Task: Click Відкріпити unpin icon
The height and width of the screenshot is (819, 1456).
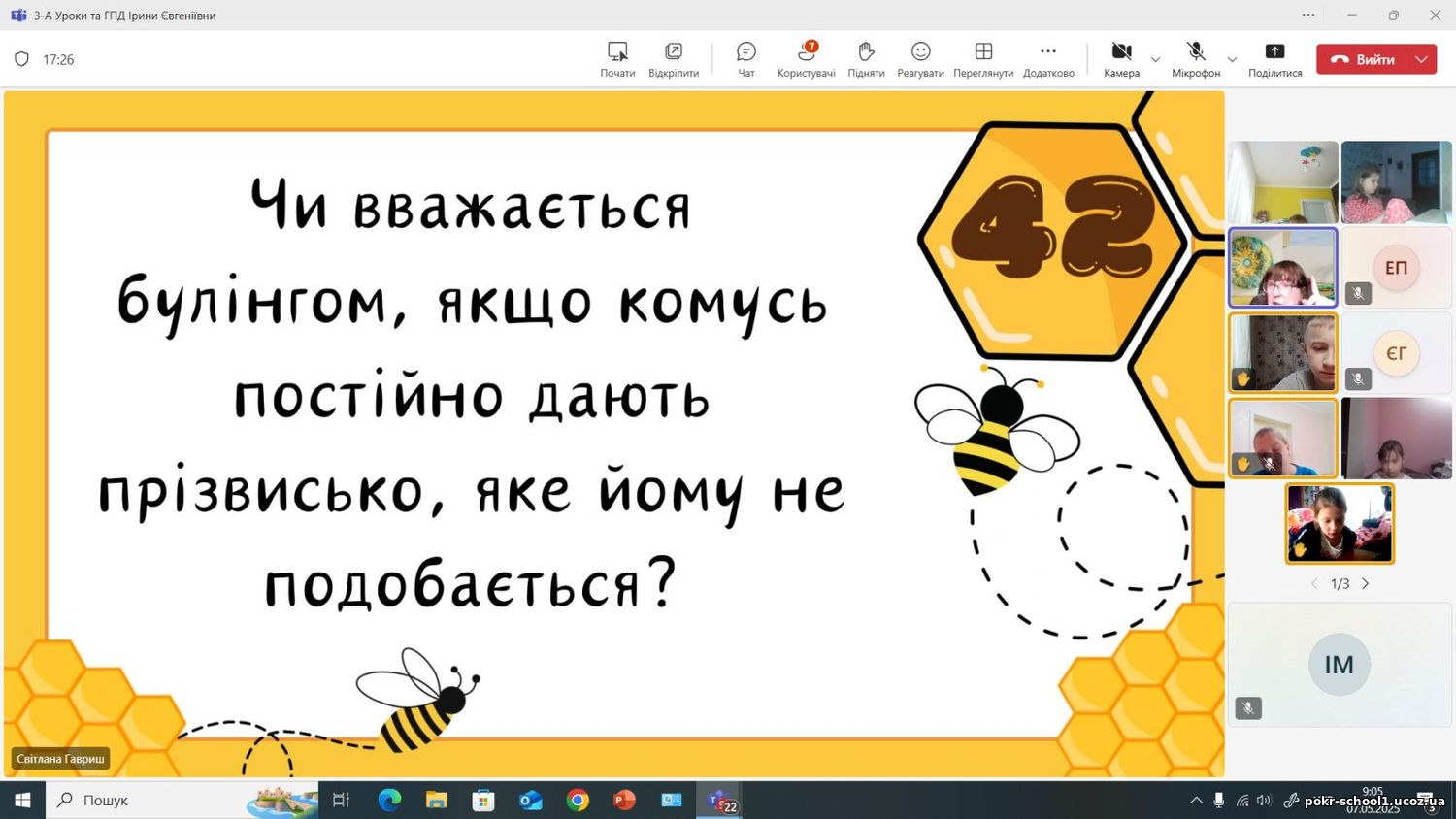Action: [674, 59]
